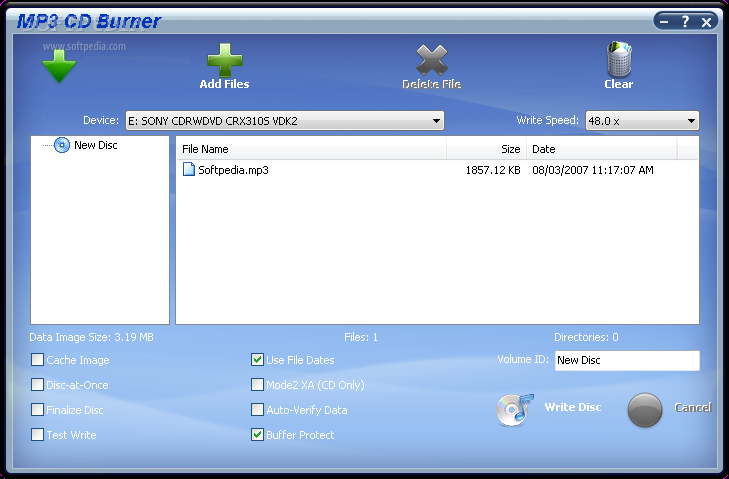Image resolution: width=729 pixels, height=479 pixels.
Task: Select the Softpedia.mp3 file name
Action: 233,170
